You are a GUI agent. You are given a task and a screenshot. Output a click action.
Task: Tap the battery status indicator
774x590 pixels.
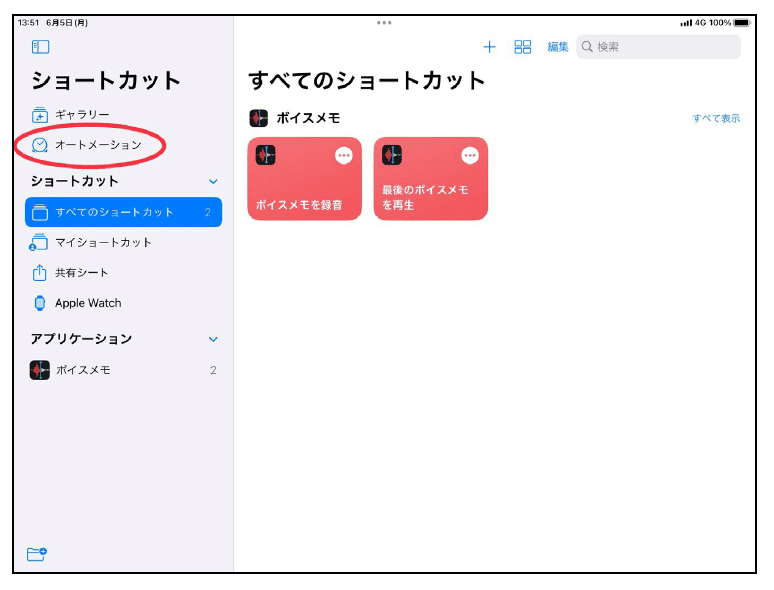pos(742,23)
